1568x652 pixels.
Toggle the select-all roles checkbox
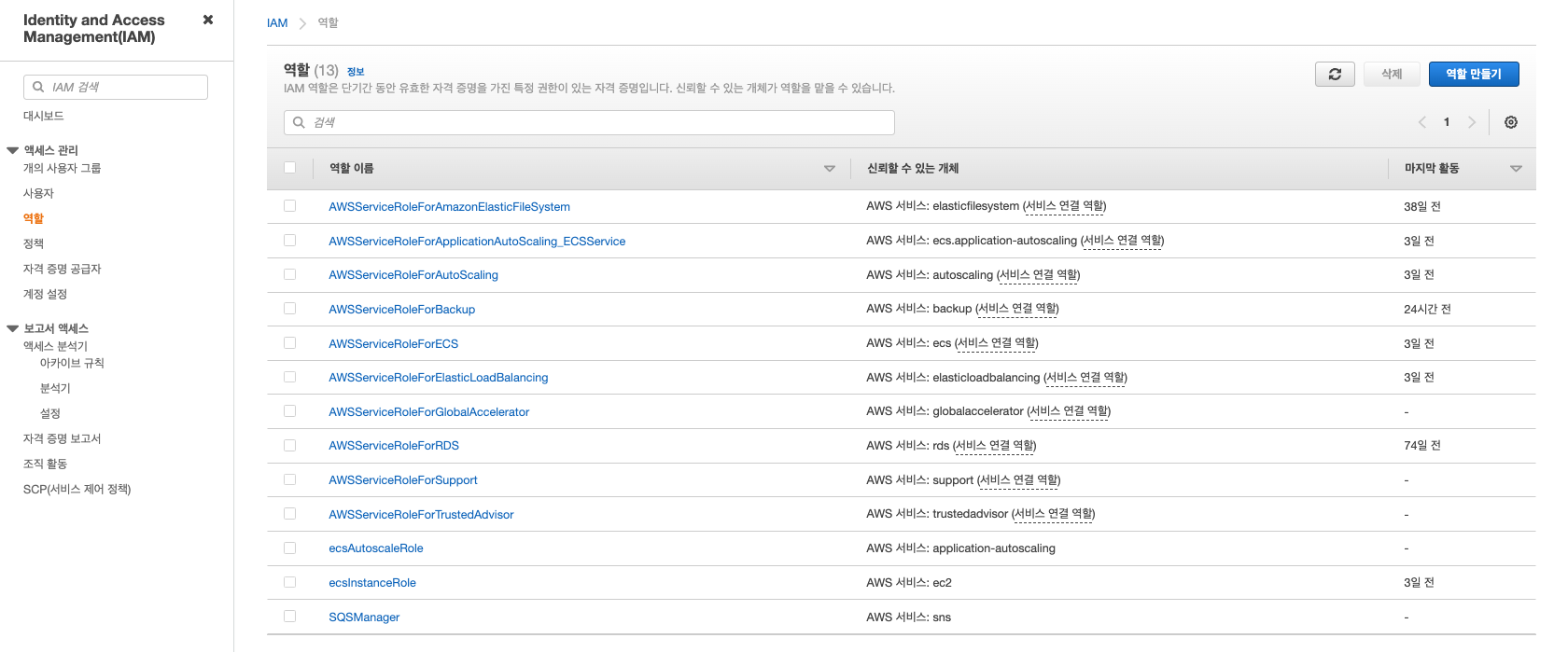click(289, 168)
